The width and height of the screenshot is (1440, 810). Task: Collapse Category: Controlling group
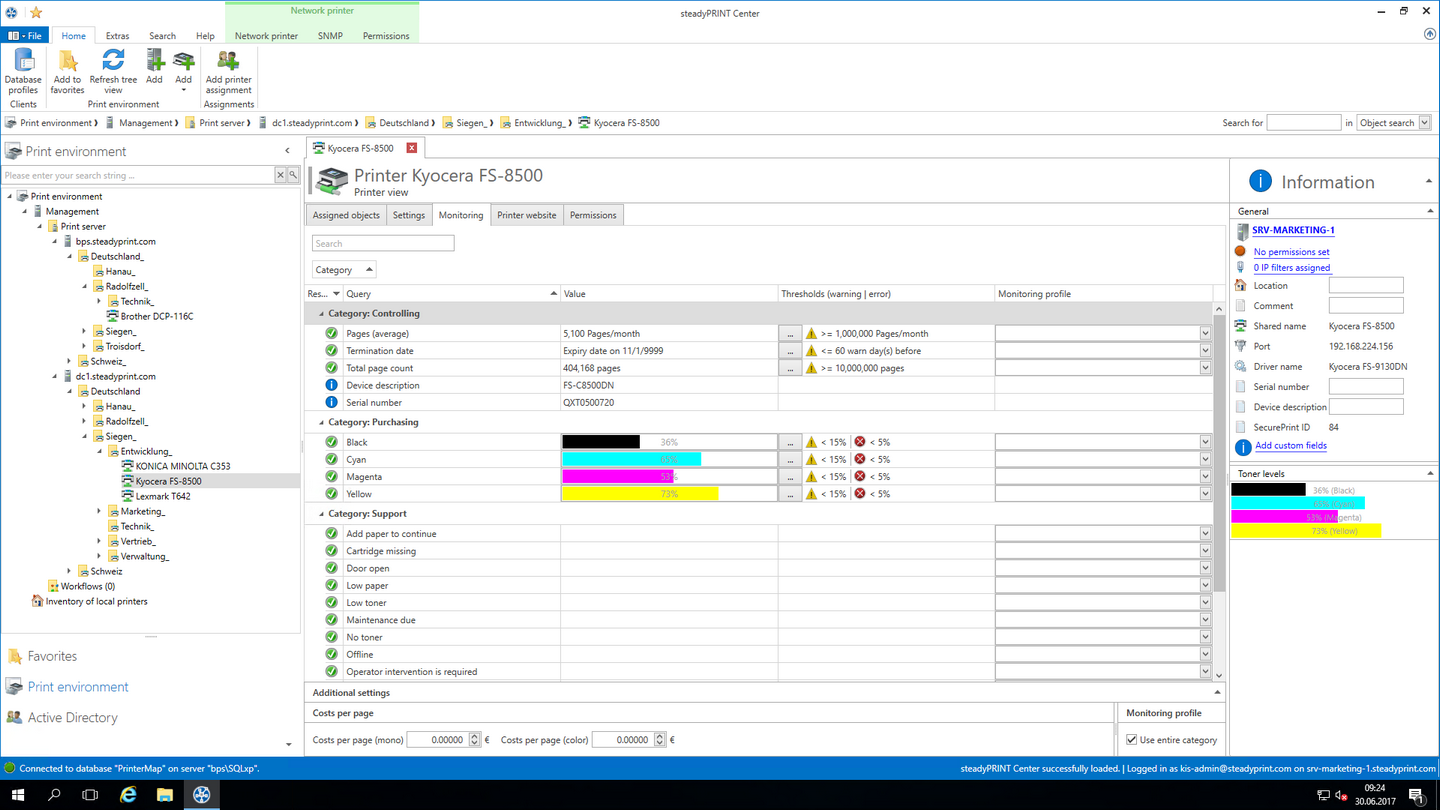[321, 313]
